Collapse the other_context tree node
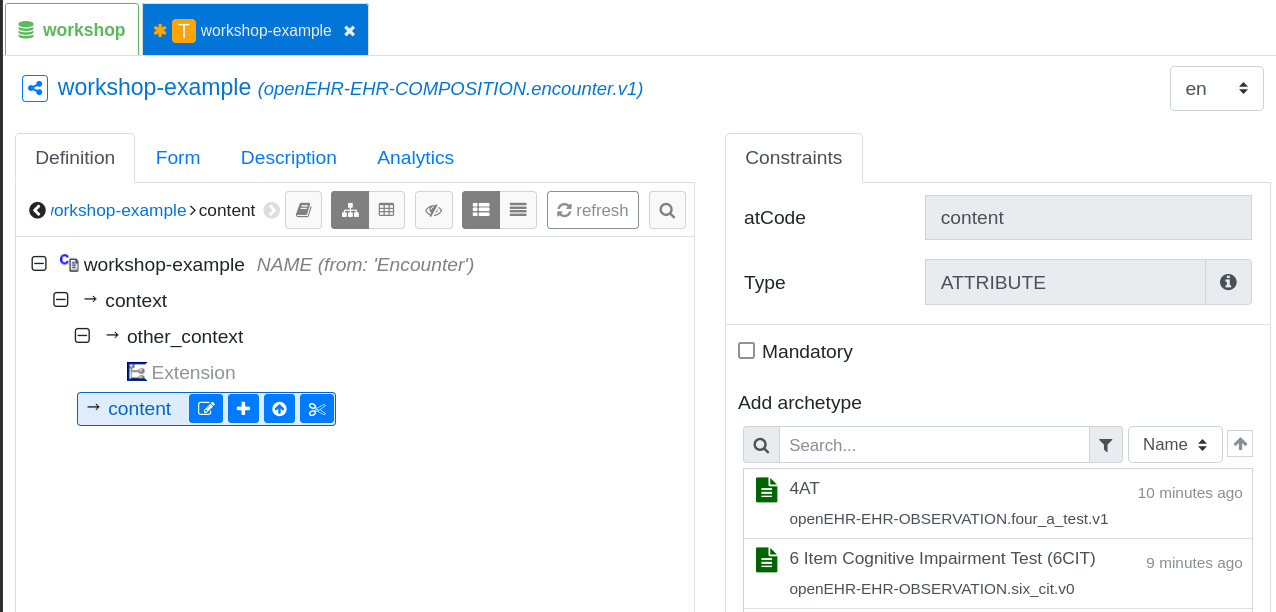This screenshot has height=612, width=1276. click(82, 336)
